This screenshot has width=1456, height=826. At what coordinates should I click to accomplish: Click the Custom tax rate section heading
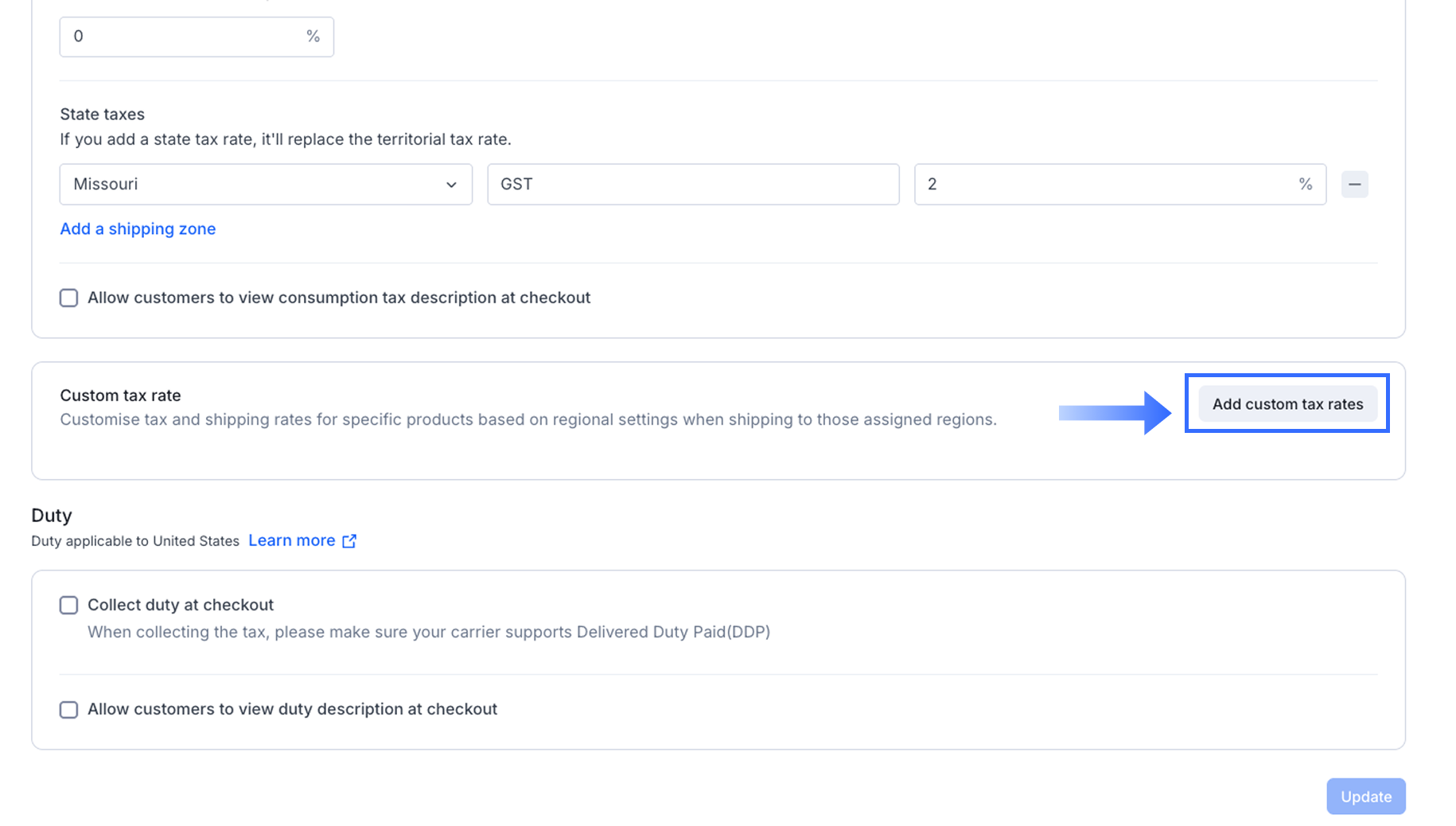(120, 395)
